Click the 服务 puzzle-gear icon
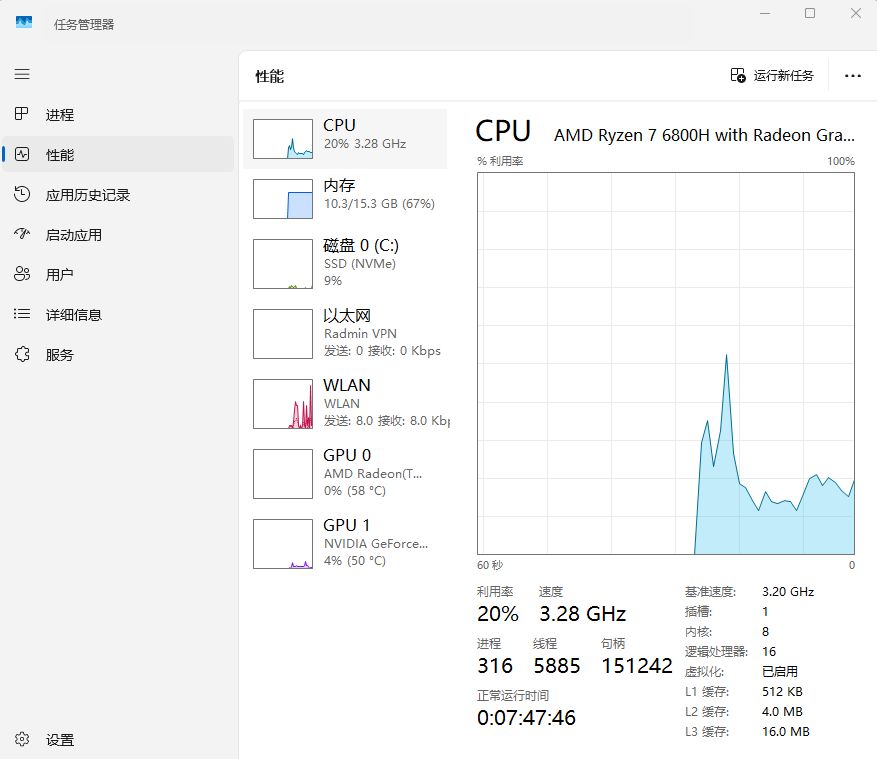The image size is (877, 759). pos(22,354)
